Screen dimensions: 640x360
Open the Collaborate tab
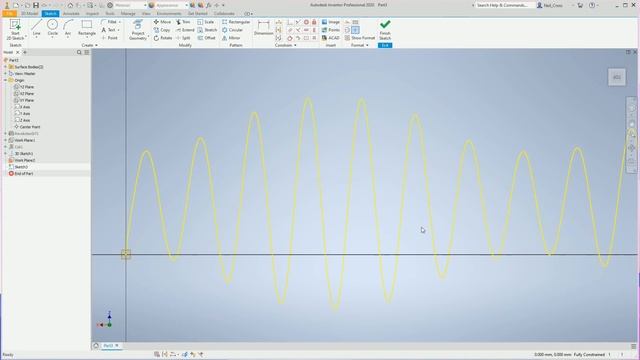coord(224,13)
